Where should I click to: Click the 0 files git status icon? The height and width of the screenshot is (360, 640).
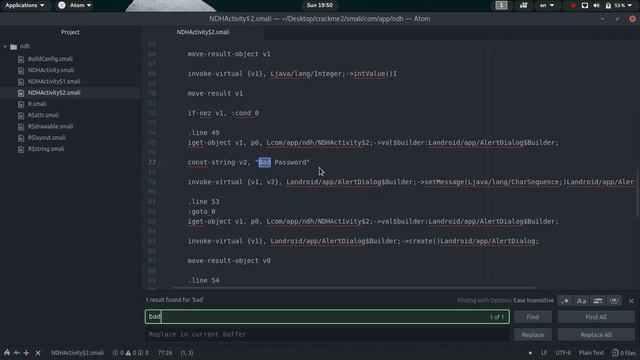(x=624, y=353)
